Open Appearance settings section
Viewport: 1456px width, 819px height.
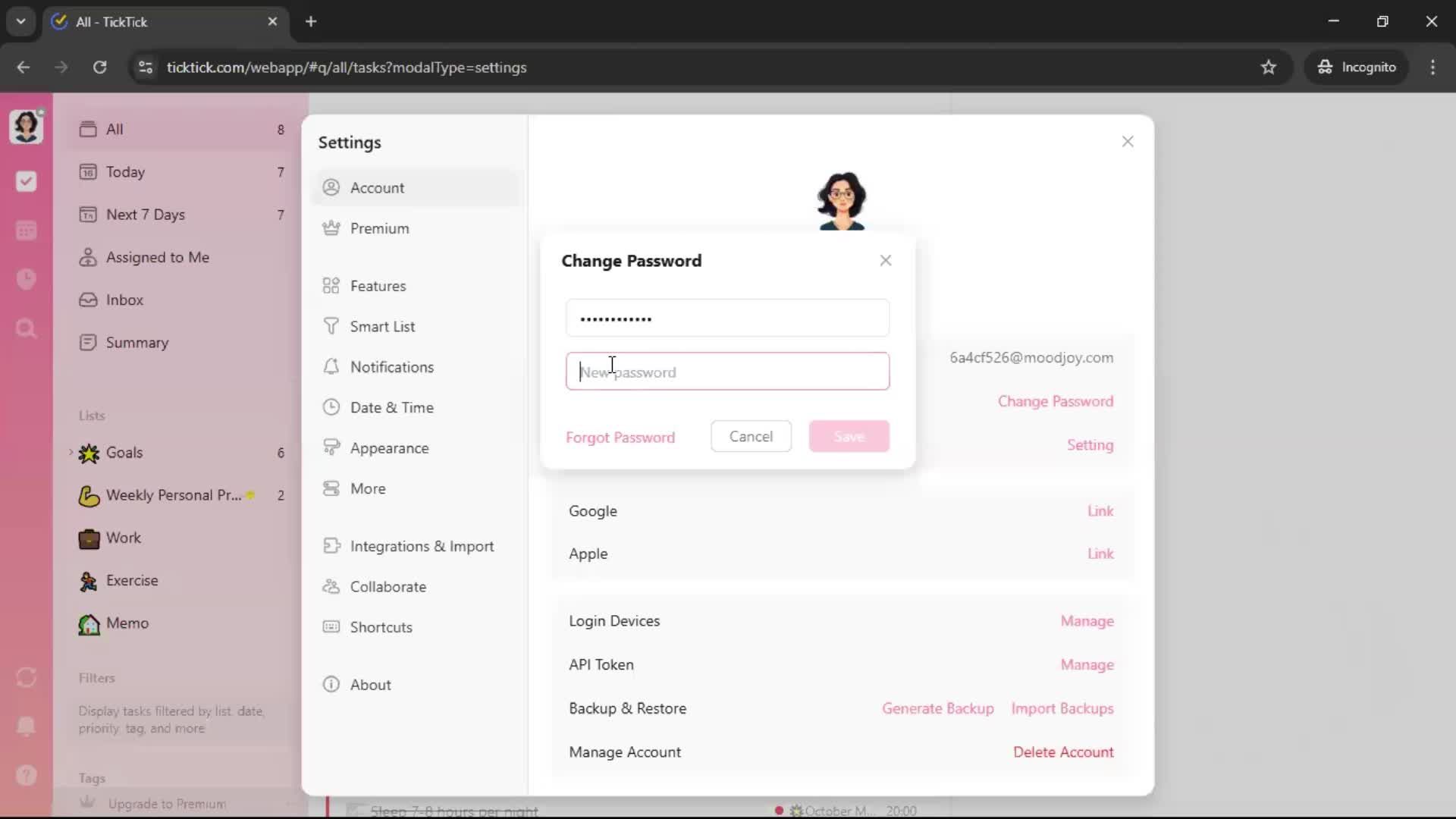tap(389, 448)
